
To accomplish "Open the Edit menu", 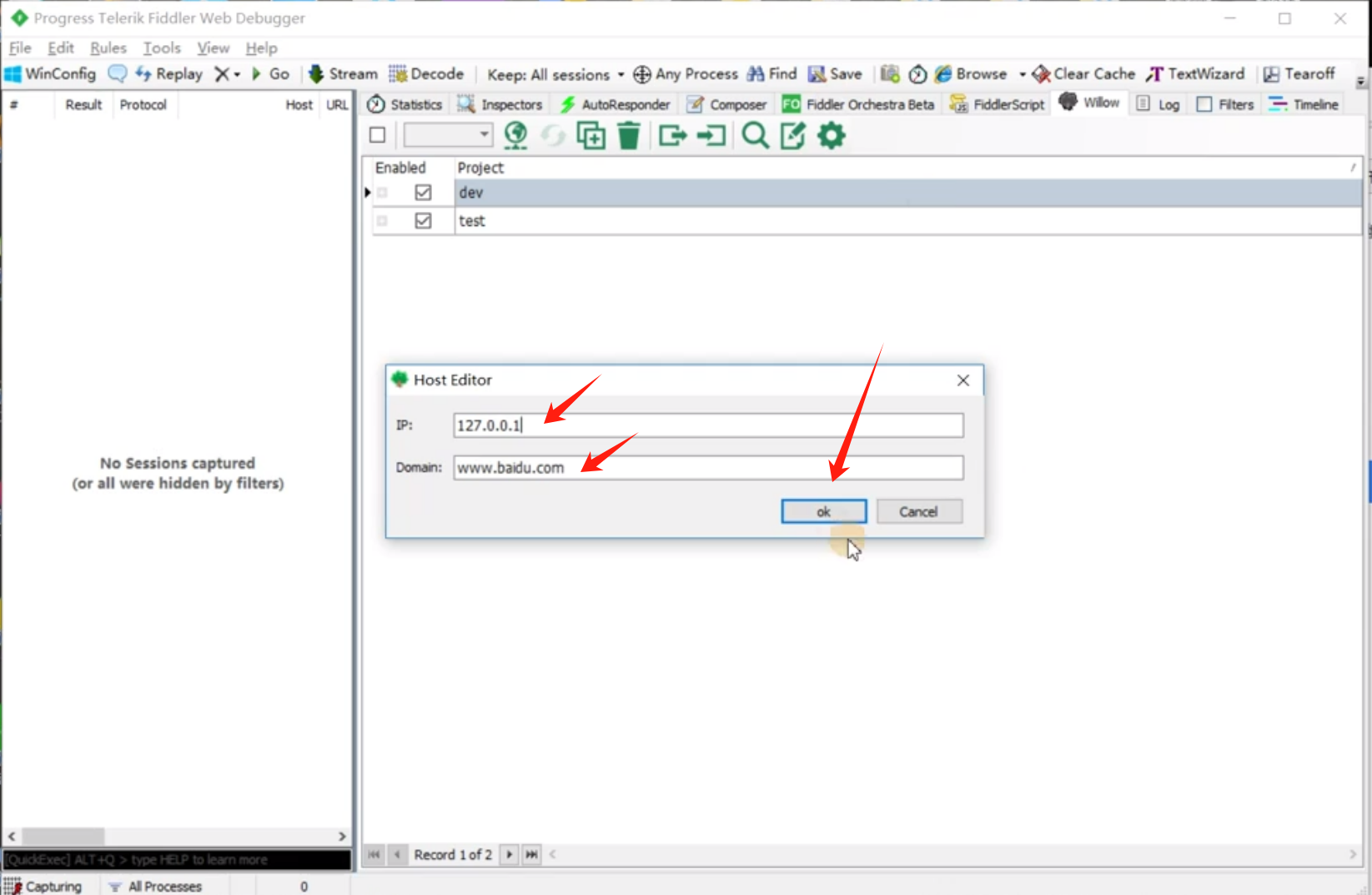I will [x=61, y=48].
